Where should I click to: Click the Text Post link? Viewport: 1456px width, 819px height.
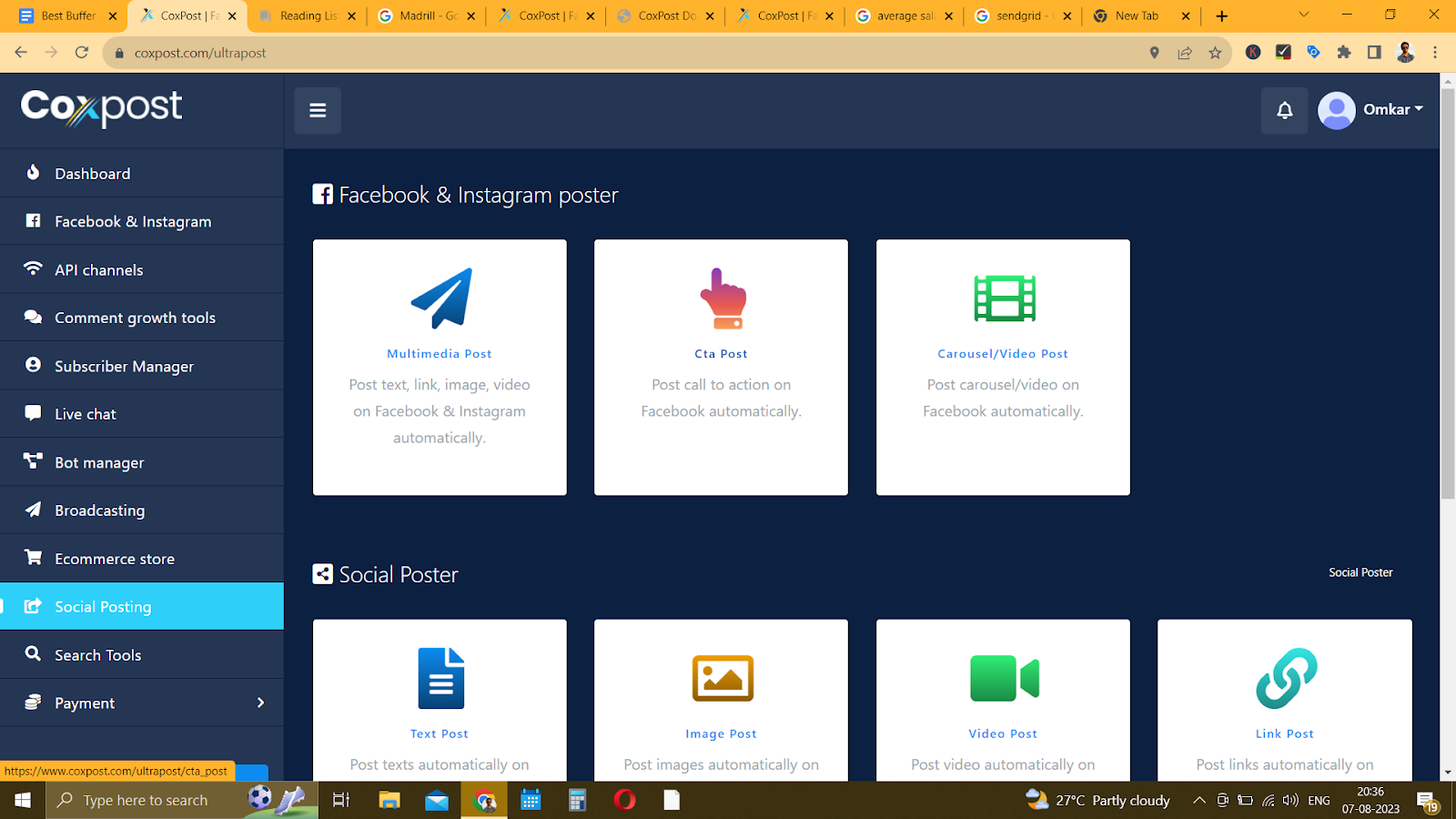pyautogui.click(x=440, y=733)
